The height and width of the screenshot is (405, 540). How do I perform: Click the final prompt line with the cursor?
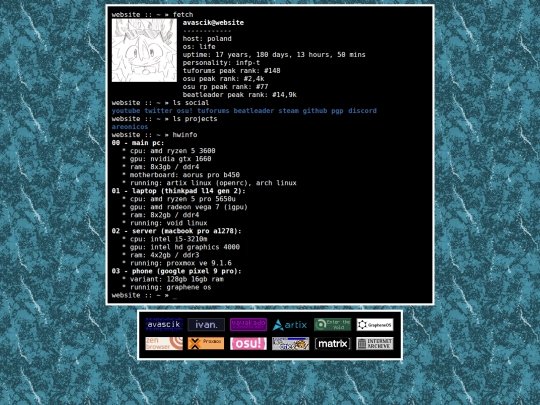tap(144, 295)
